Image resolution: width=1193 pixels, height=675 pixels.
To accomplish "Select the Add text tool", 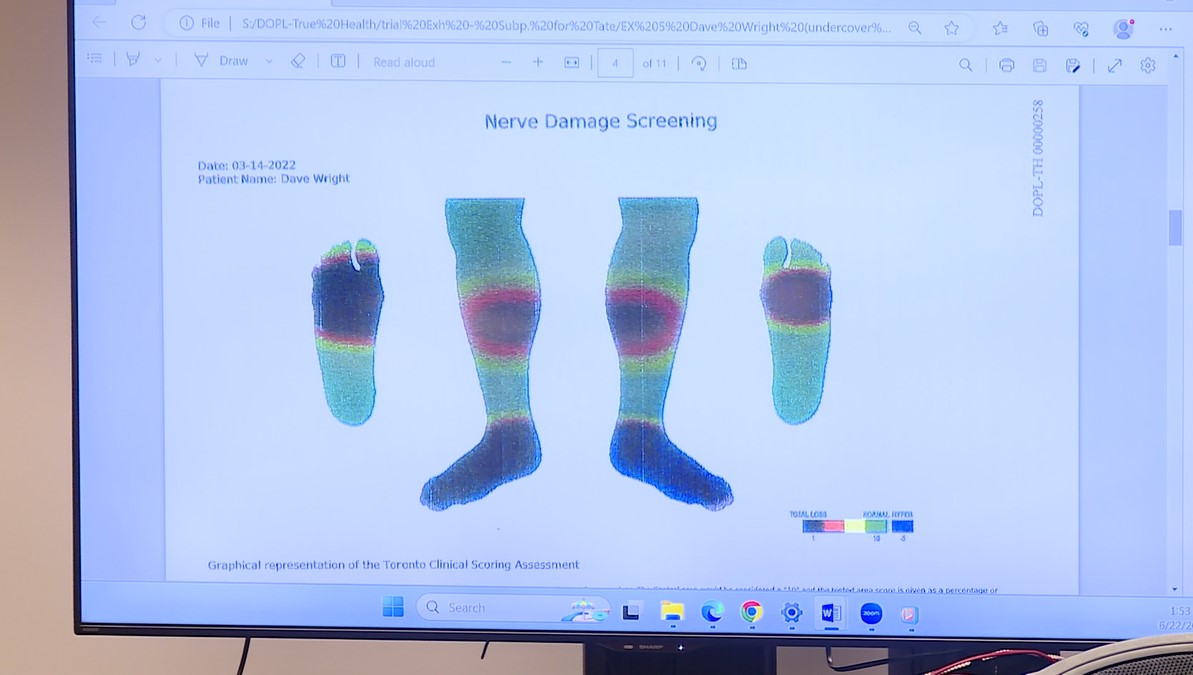I will click(338, 61).
